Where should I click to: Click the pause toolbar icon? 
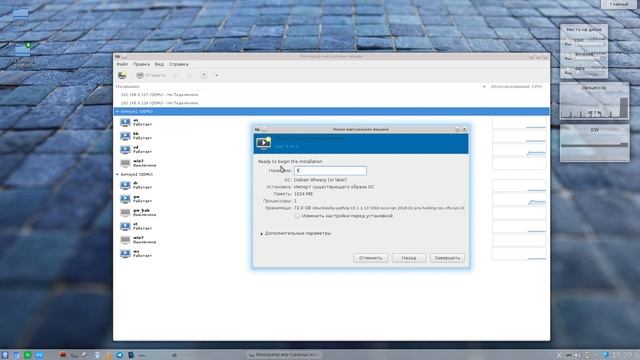point(189,76)
